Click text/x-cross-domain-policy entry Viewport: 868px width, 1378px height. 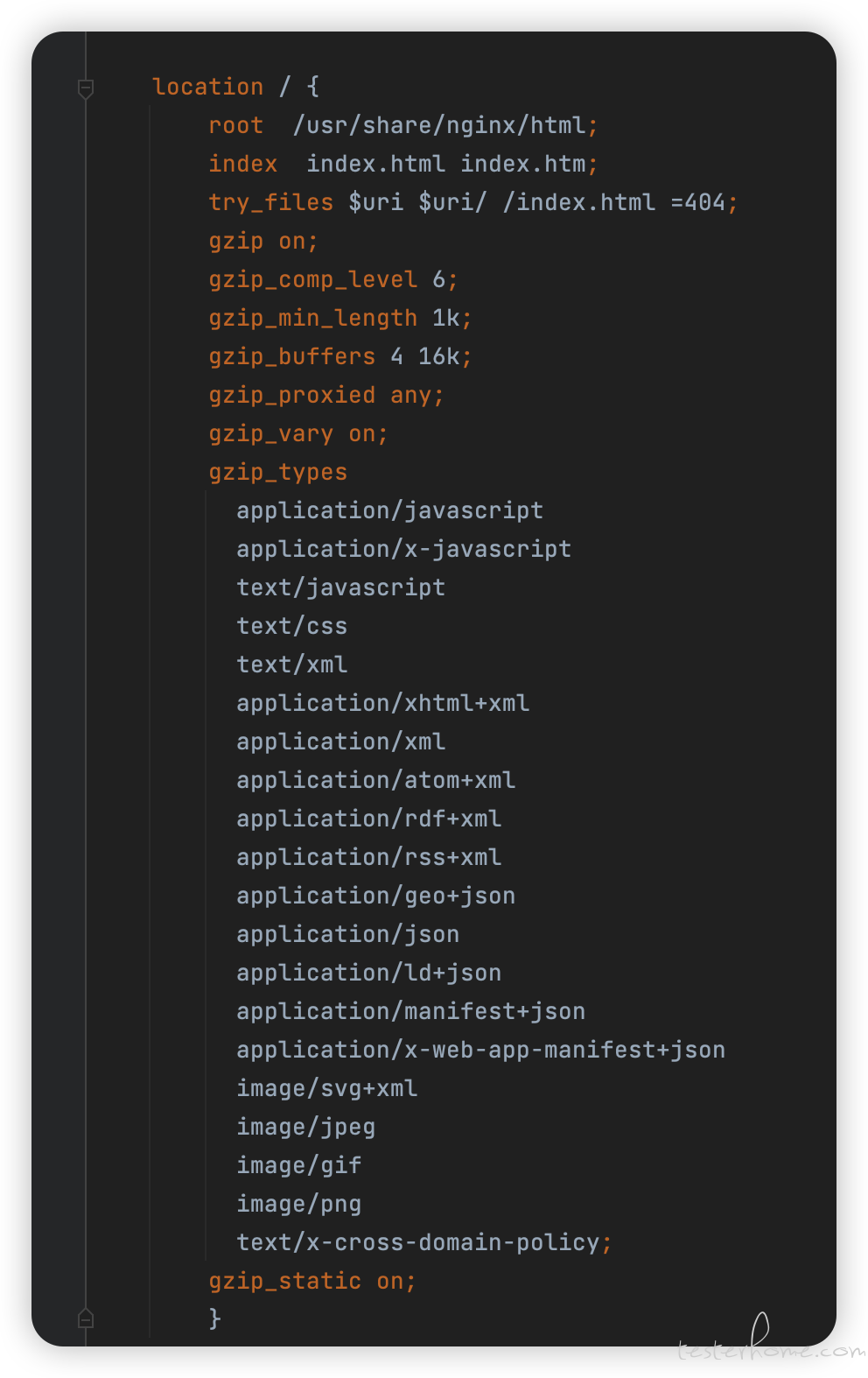pyautogui.click(x=417, y=1242)
